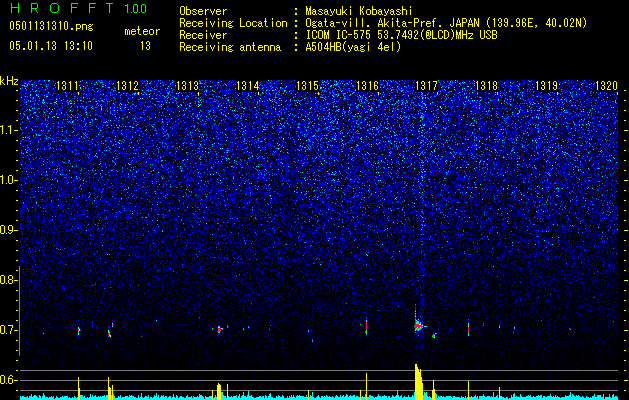Image resolution: width=629 pixels, height=400 pixels.
Task: Click the 1311 time marker
Action: point(67,85)
